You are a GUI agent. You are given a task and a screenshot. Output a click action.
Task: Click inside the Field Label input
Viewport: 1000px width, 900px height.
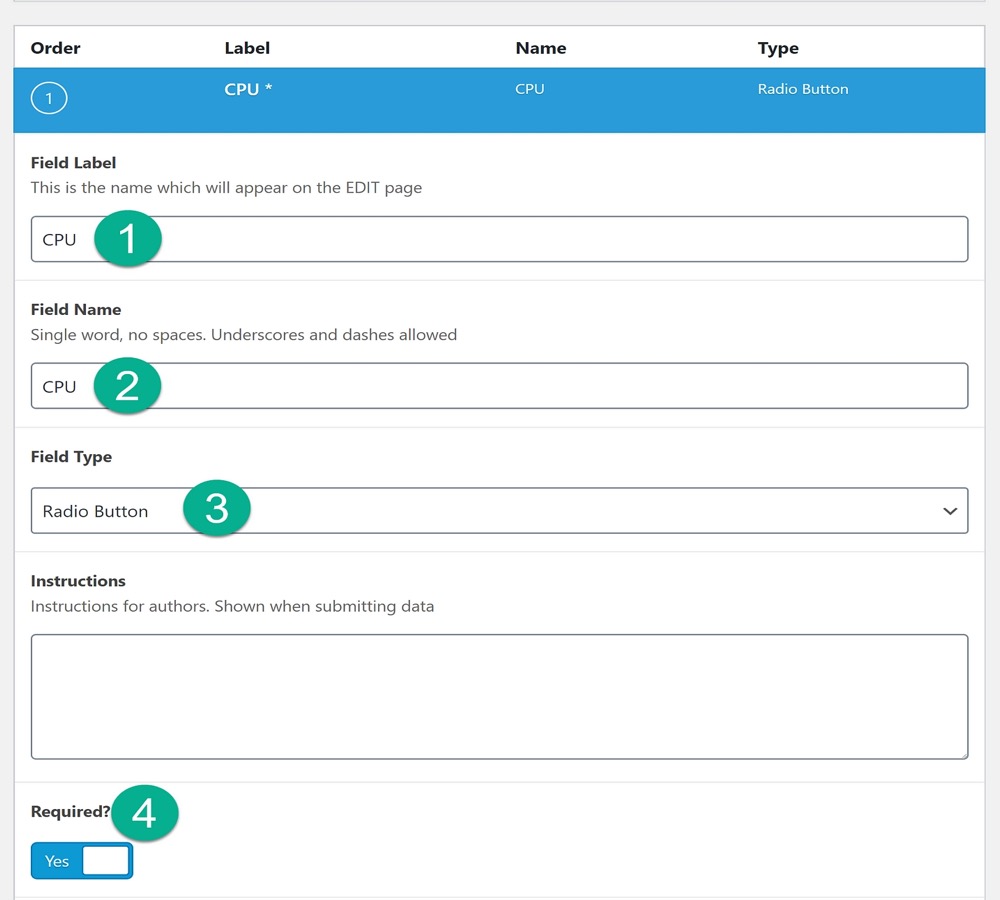point(499,239)
